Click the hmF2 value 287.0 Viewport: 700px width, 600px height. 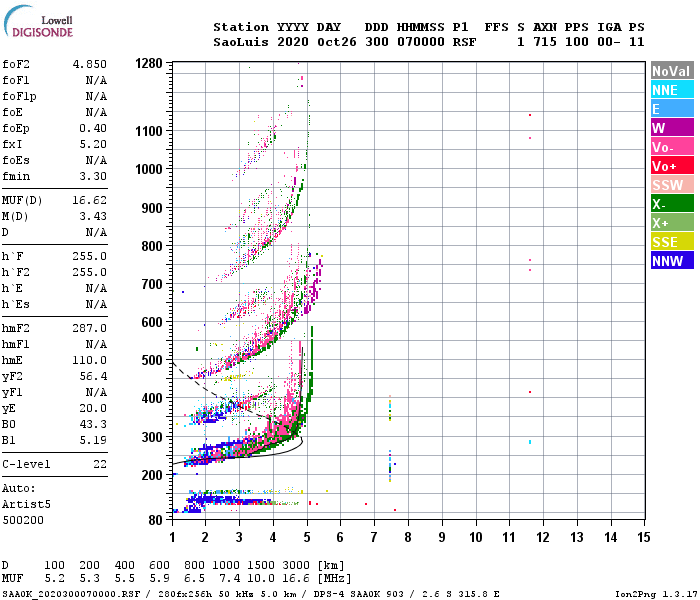click(90, 329)
